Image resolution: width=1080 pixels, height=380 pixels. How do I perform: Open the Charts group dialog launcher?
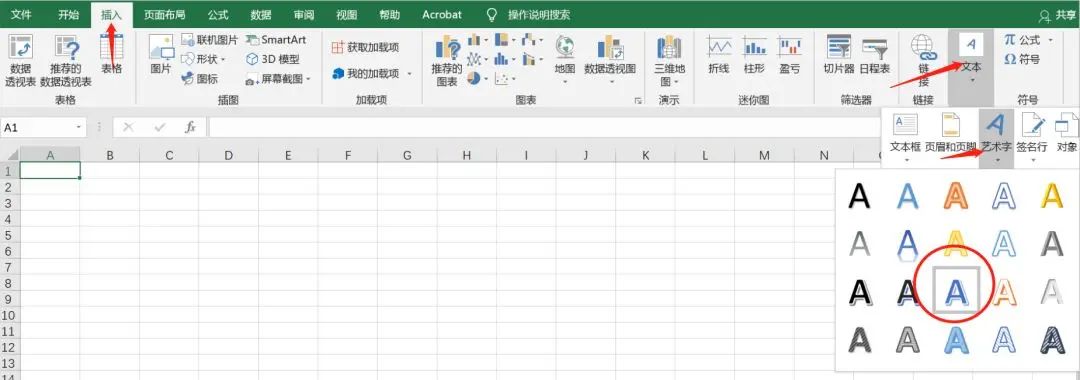tap(638, 101)
